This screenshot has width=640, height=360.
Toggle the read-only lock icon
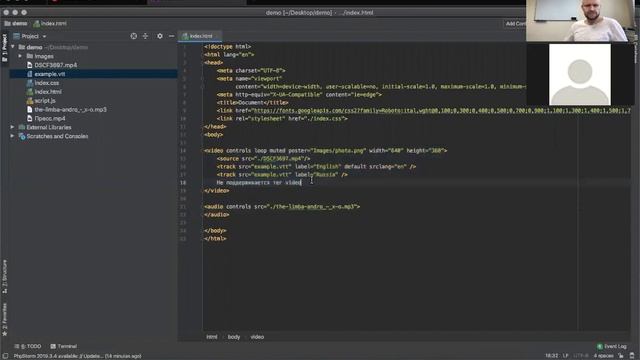click(621, 356)
